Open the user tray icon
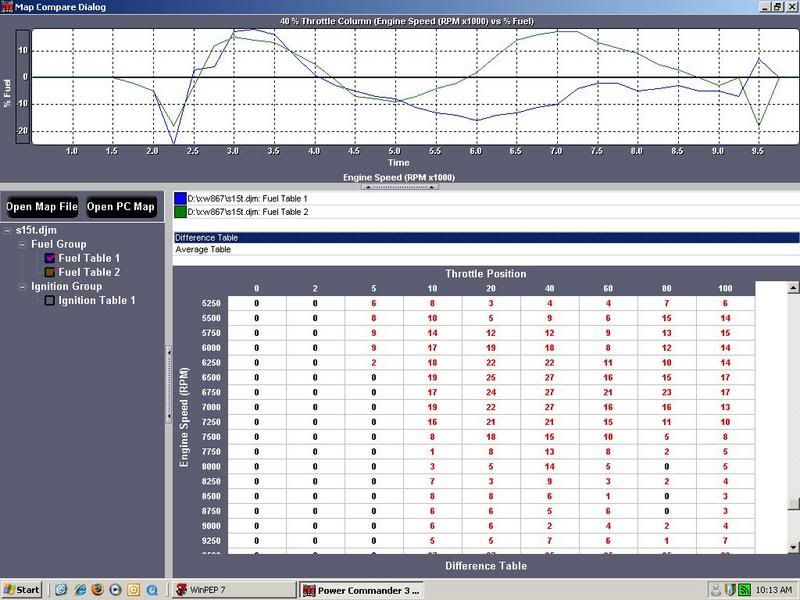Image resolution: width=800 pixels, height=600 pixels. pyautogui.click(x=716, y=590)
